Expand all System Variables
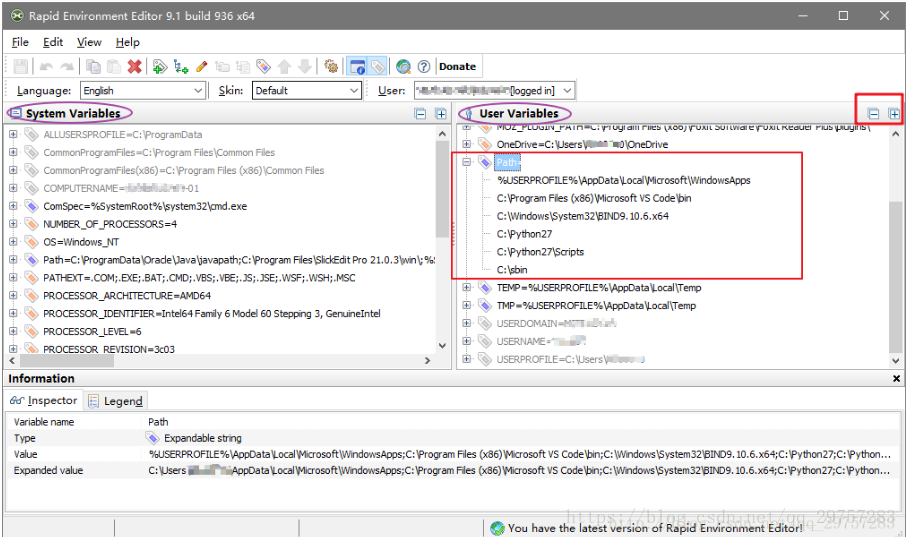Viewport: 907px width, 537px height. click(441, 114)
